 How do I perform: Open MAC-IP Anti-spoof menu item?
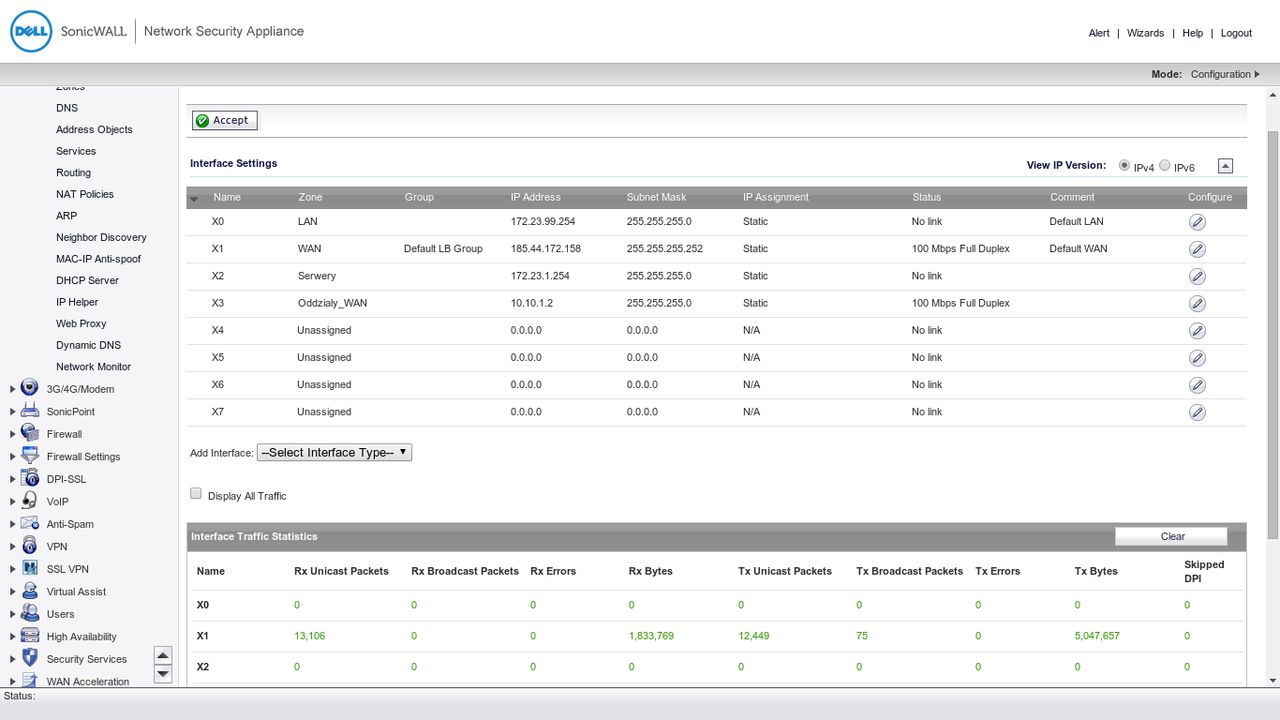point(98,259)
